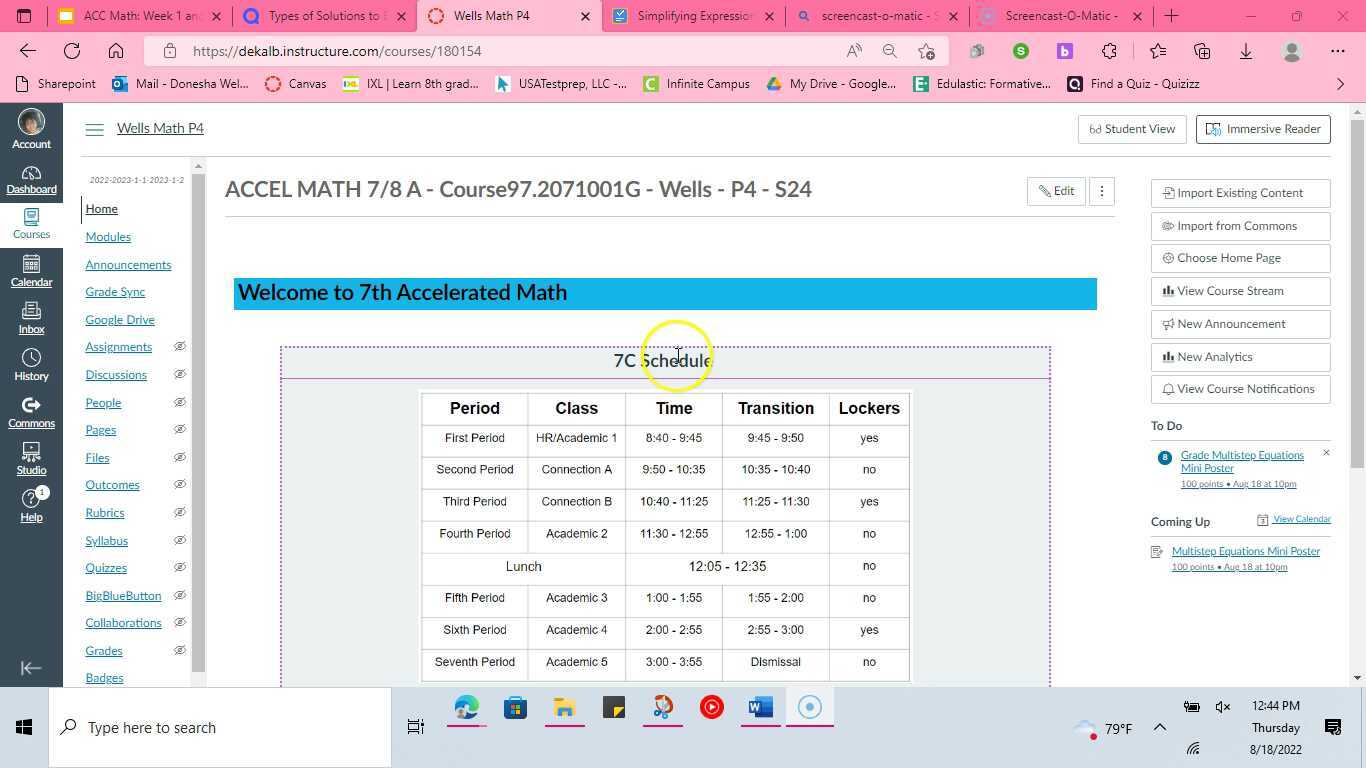The image size is (1366, 768).
Task: Open File Explorer from the taskbar
Action: pyautogui.click(x=564, y=708)
